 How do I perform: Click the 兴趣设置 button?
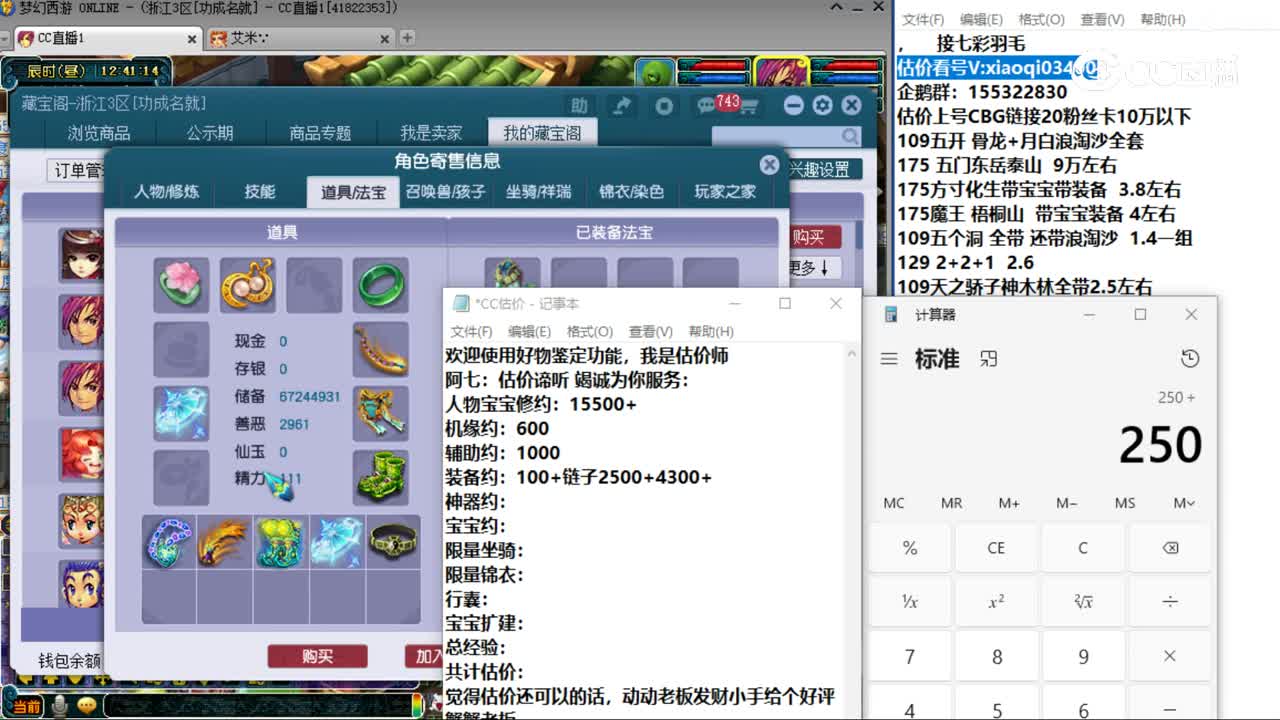(822, 170)
